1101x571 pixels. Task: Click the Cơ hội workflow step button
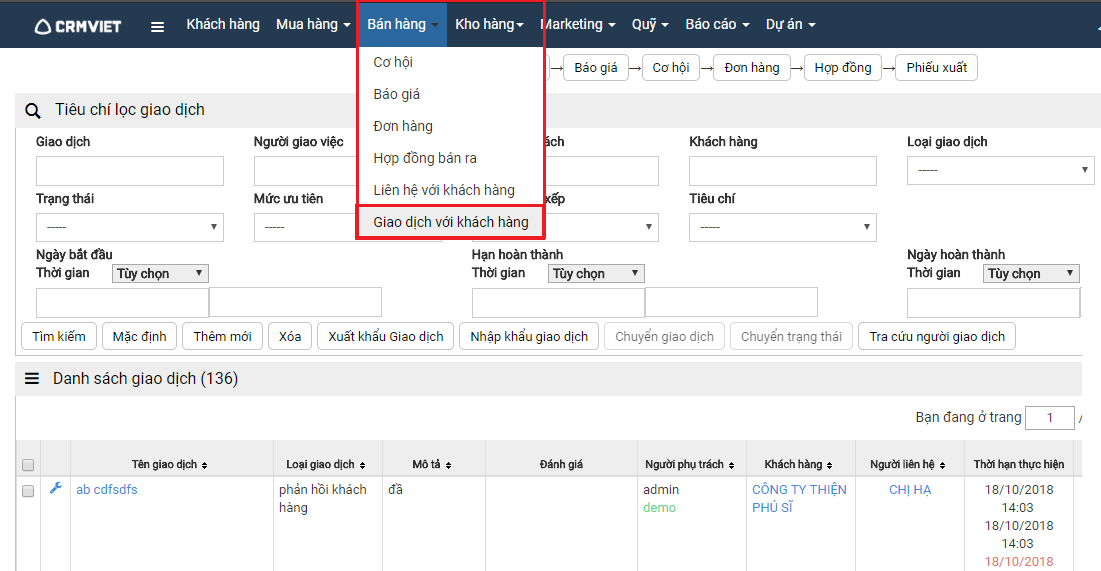tap(671, 68)
